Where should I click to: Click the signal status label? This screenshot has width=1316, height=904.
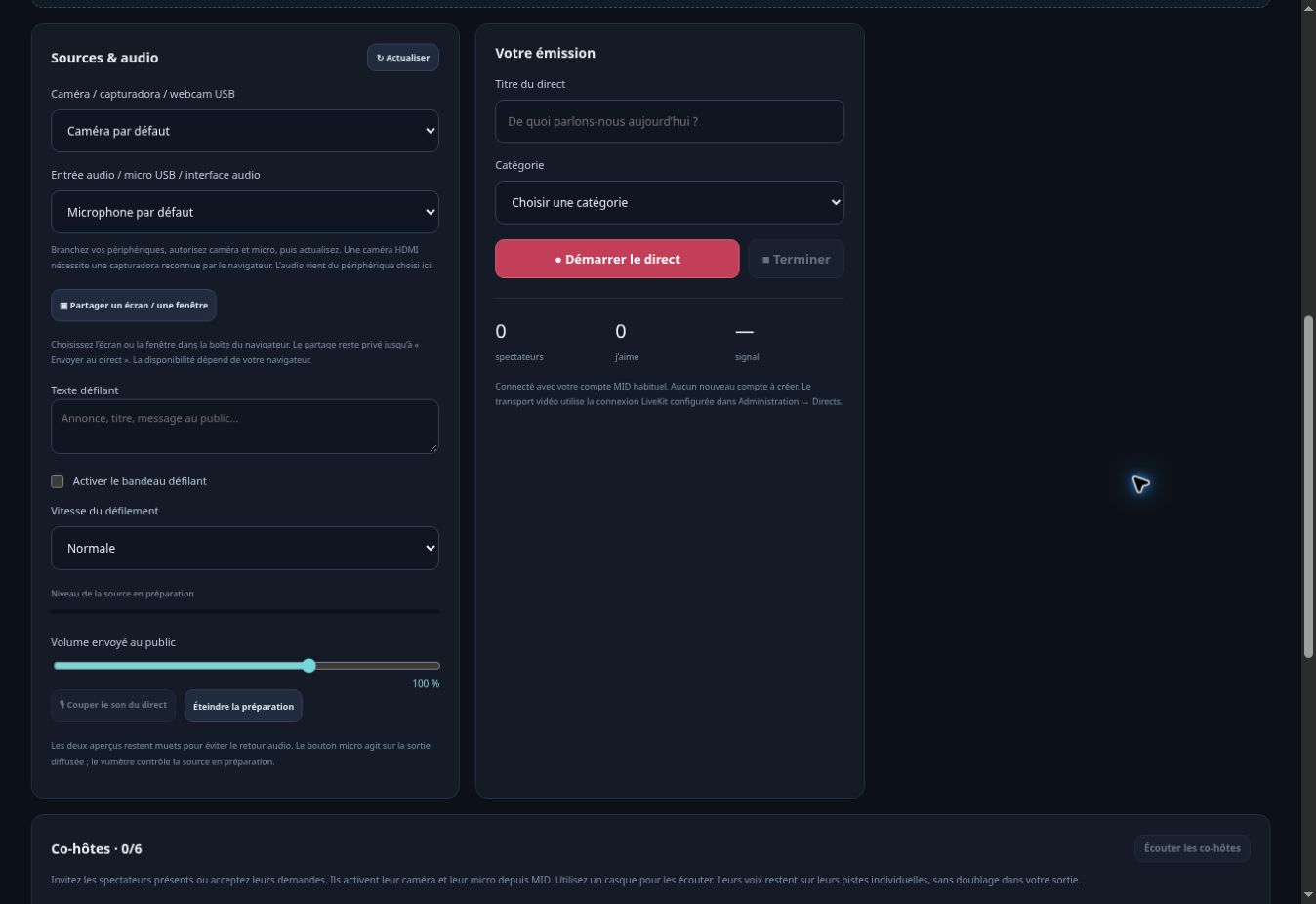(747, 357)
